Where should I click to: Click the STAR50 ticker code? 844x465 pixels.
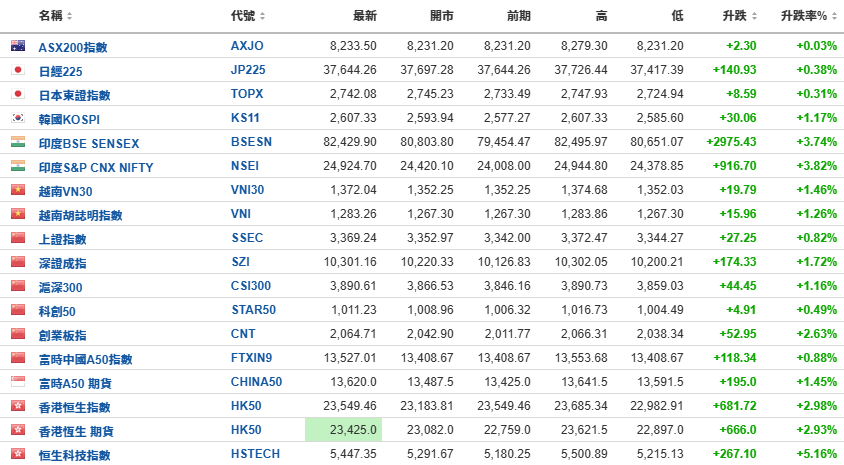pyautogui.click(x=254, y=310)
